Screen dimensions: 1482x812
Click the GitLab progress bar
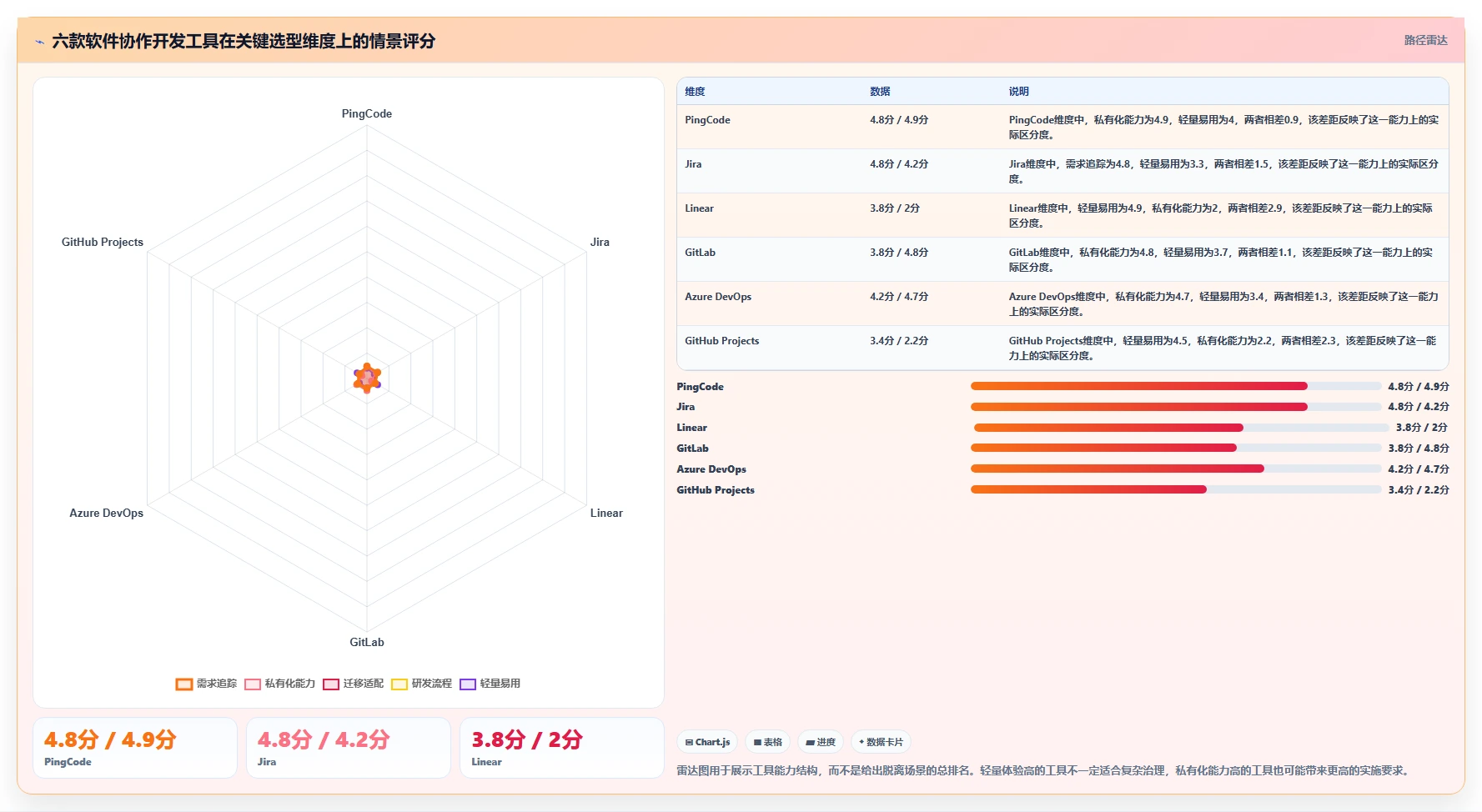[1176, 448]
